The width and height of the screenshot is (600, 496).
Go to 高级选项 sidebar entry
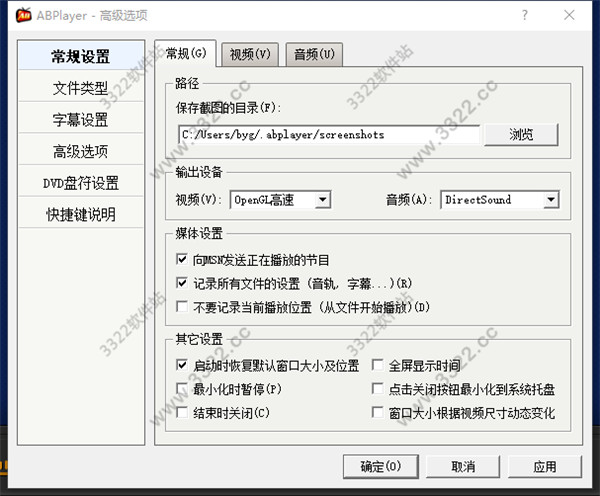pos(81,152)
